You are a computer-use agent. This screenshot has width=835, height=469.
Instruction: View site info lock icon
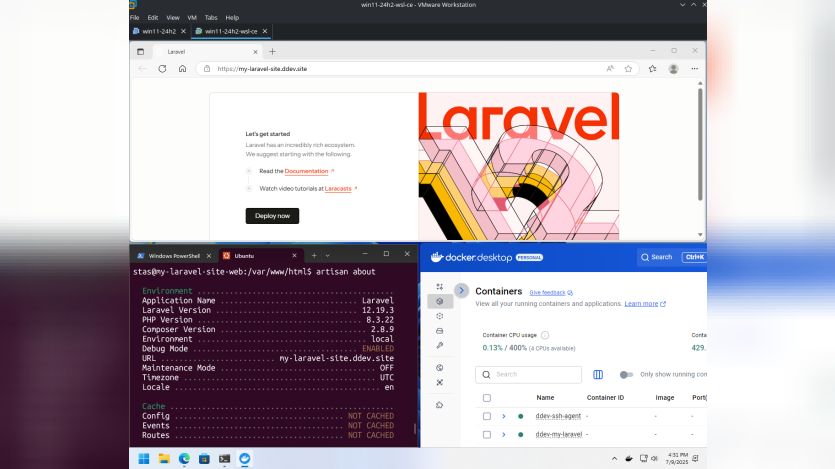(207, 69)
